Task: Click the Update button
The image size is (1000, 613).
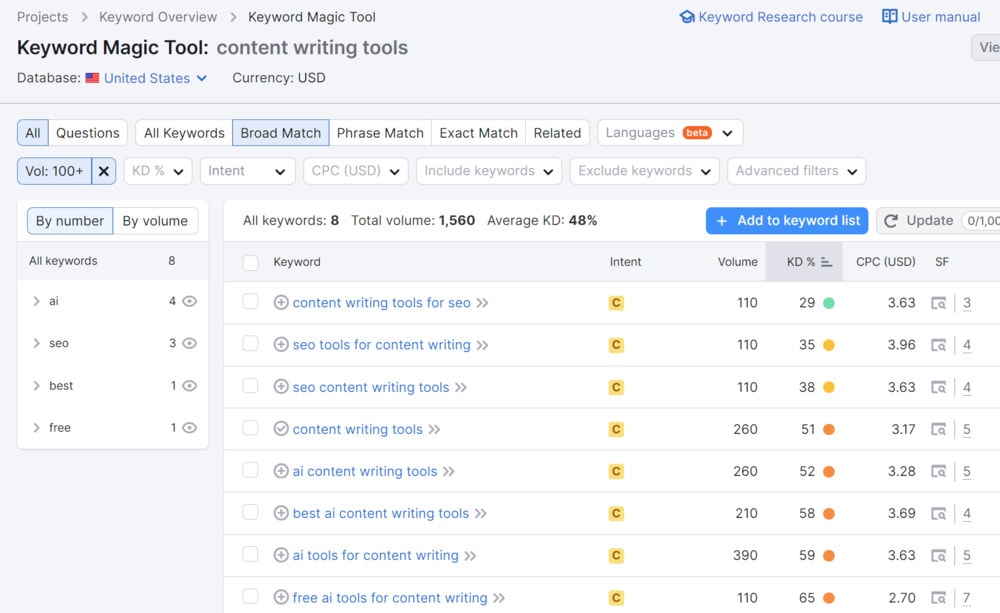Action: point(918,221)
